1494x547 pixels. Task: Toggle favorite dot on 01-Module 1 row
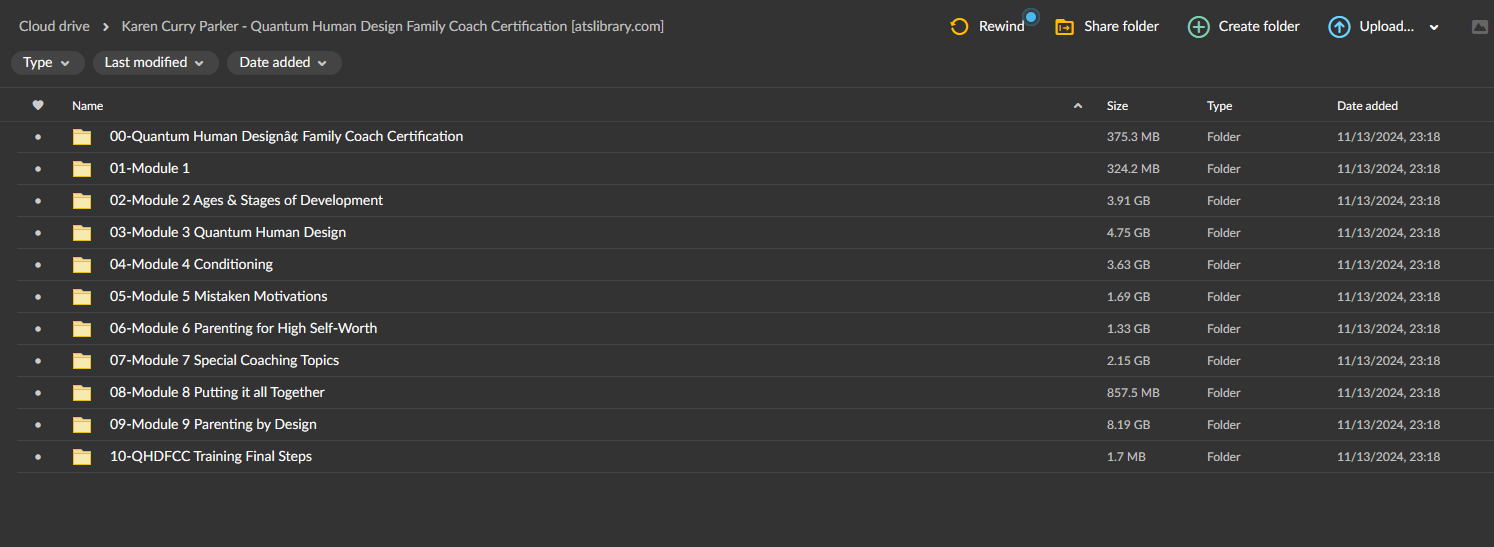coord(38,169)
